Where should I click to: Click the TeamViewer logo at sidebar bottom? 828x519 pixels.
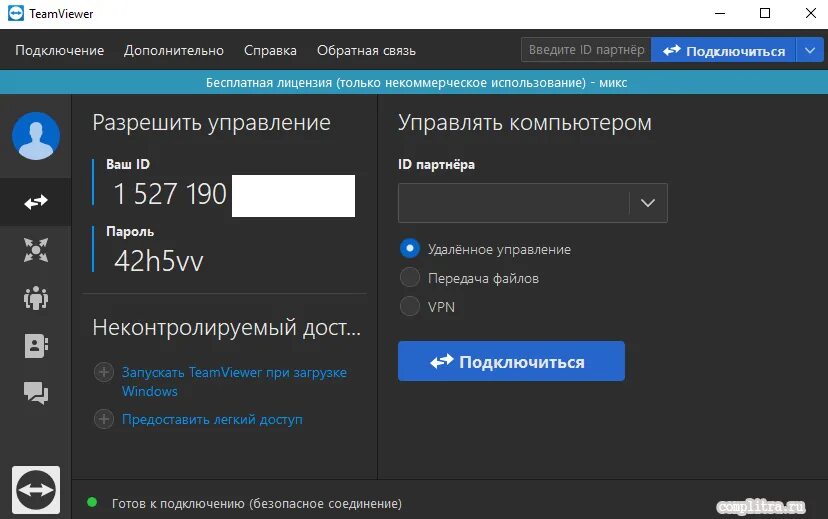[36, 490]
